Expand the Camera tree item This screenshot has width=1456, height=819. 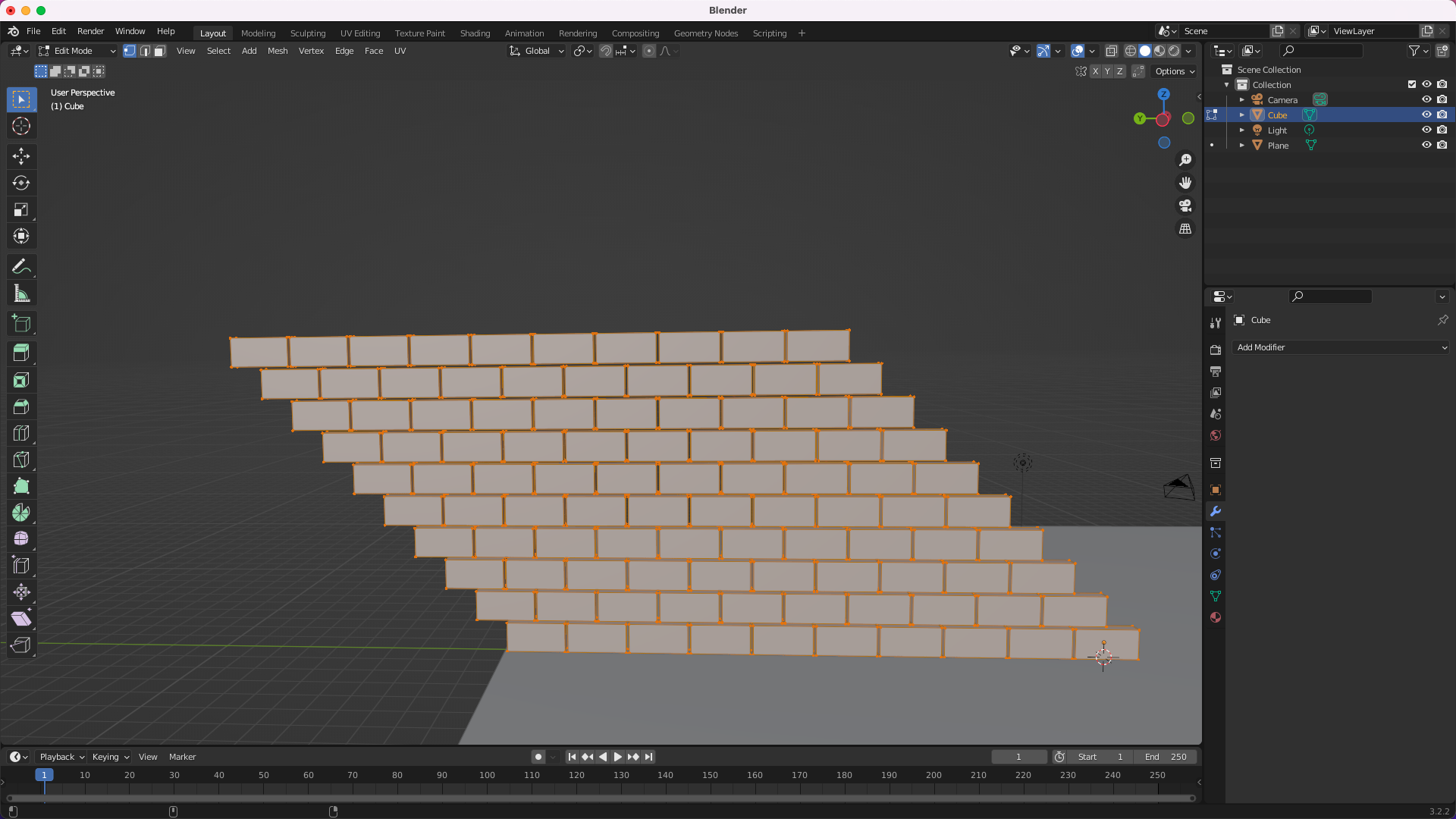(1242, 99)
